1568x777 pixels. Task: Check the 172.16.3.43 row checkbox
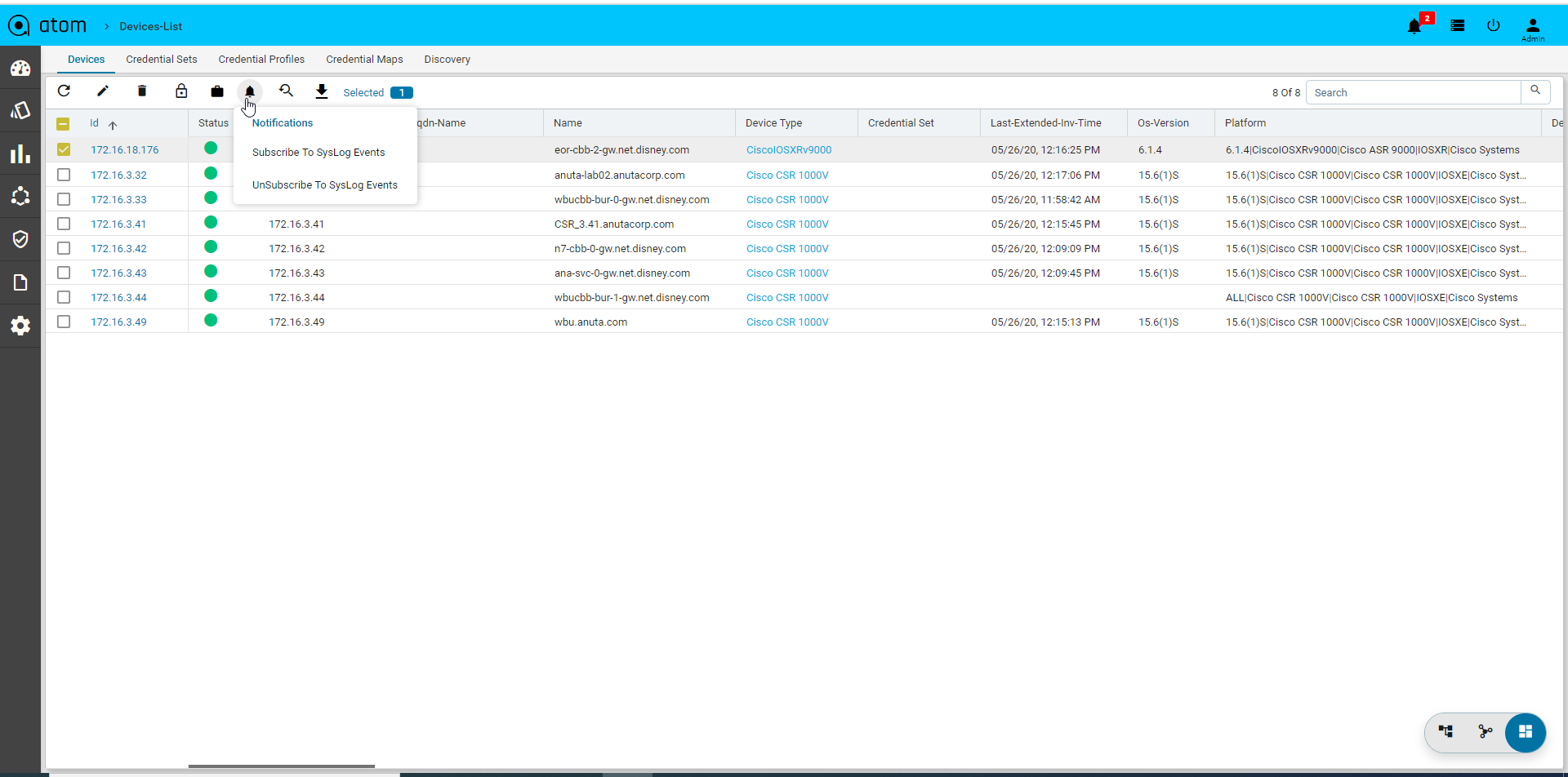pos(64,273)
